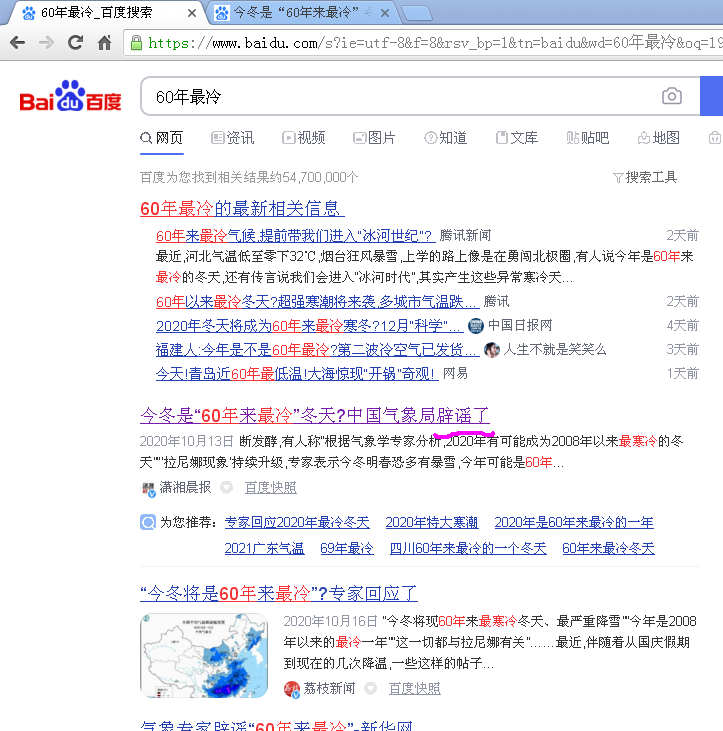Open 2020年冬天将成为60年来最冷寒冬 link
The image size is (723, 731).
[310, 325]
